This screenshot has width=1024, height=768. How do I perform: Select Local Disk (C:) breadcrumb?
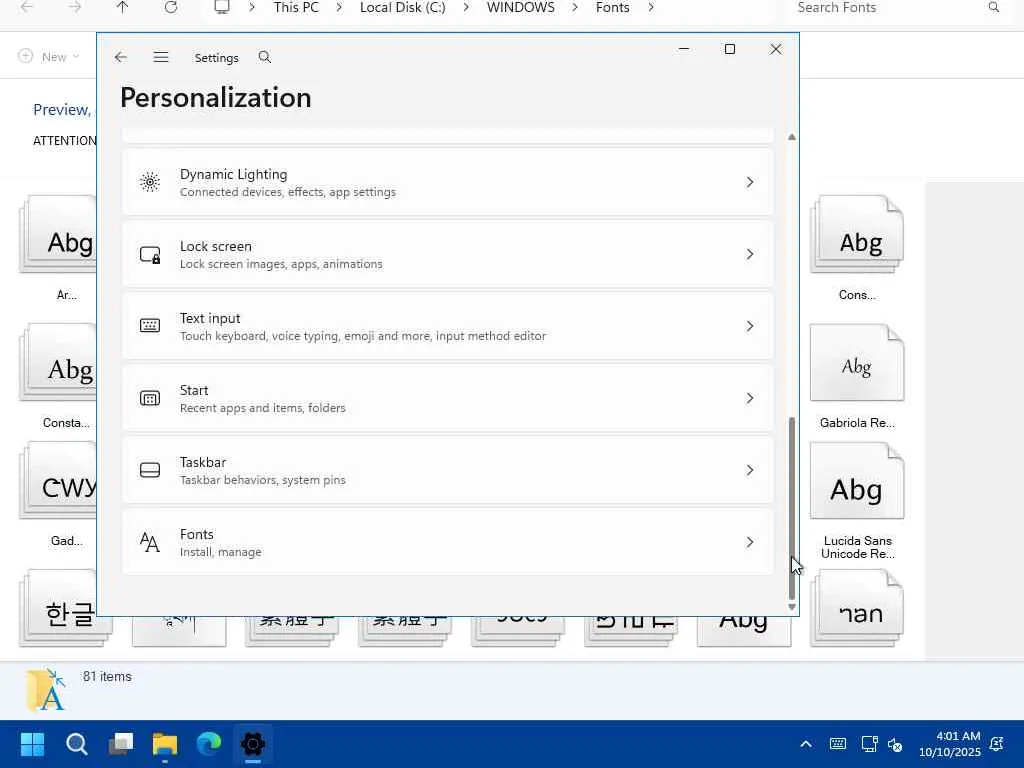click(x=402, y=7)
